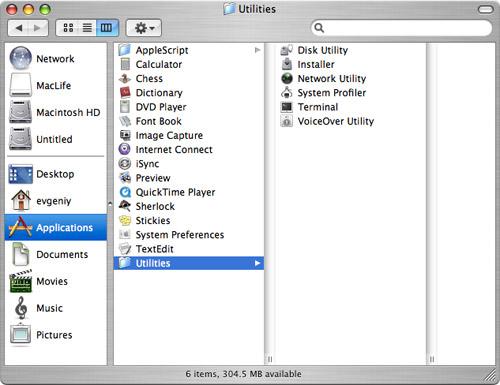500x385 pixels.
Task: Open the Music sidebar icon
Action: [x=21, y=308]
